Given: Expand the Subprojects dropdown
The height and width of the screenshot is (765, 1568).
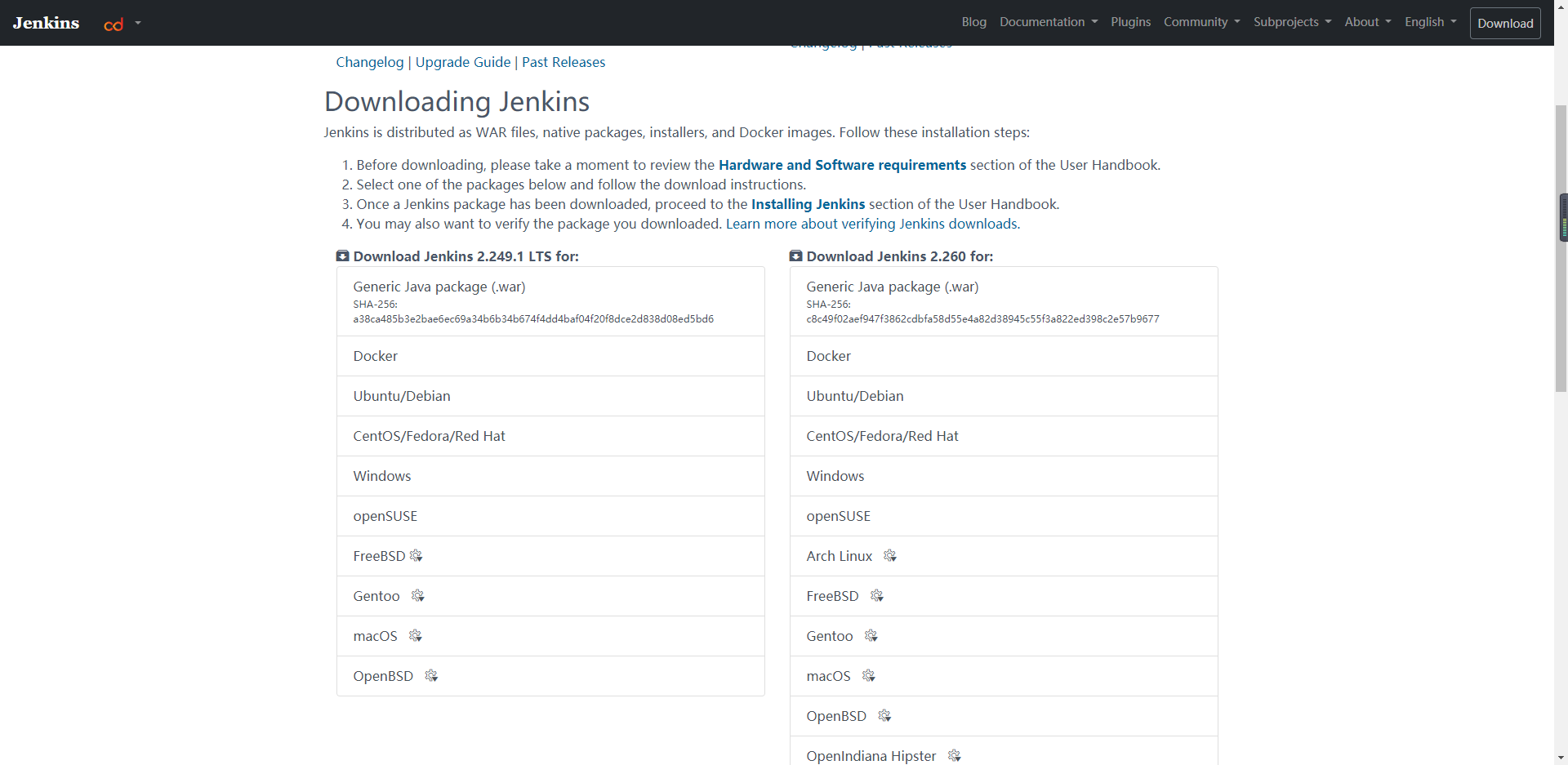Looking at the screenshot, I should click(x=1293, y=22).
